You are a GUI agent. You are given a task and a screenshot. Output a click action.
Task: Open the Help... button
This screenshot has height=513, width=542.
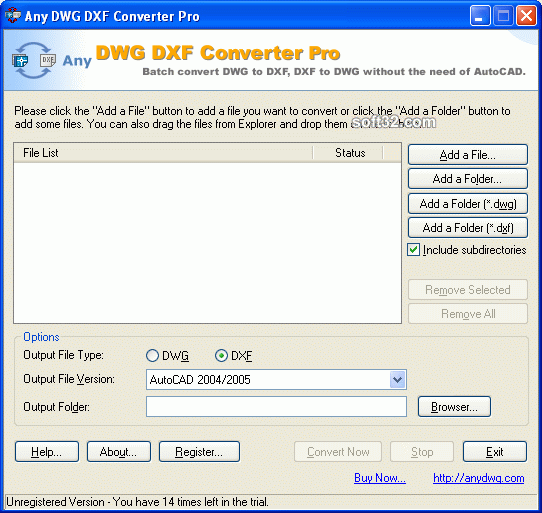[x=47, y=451]
